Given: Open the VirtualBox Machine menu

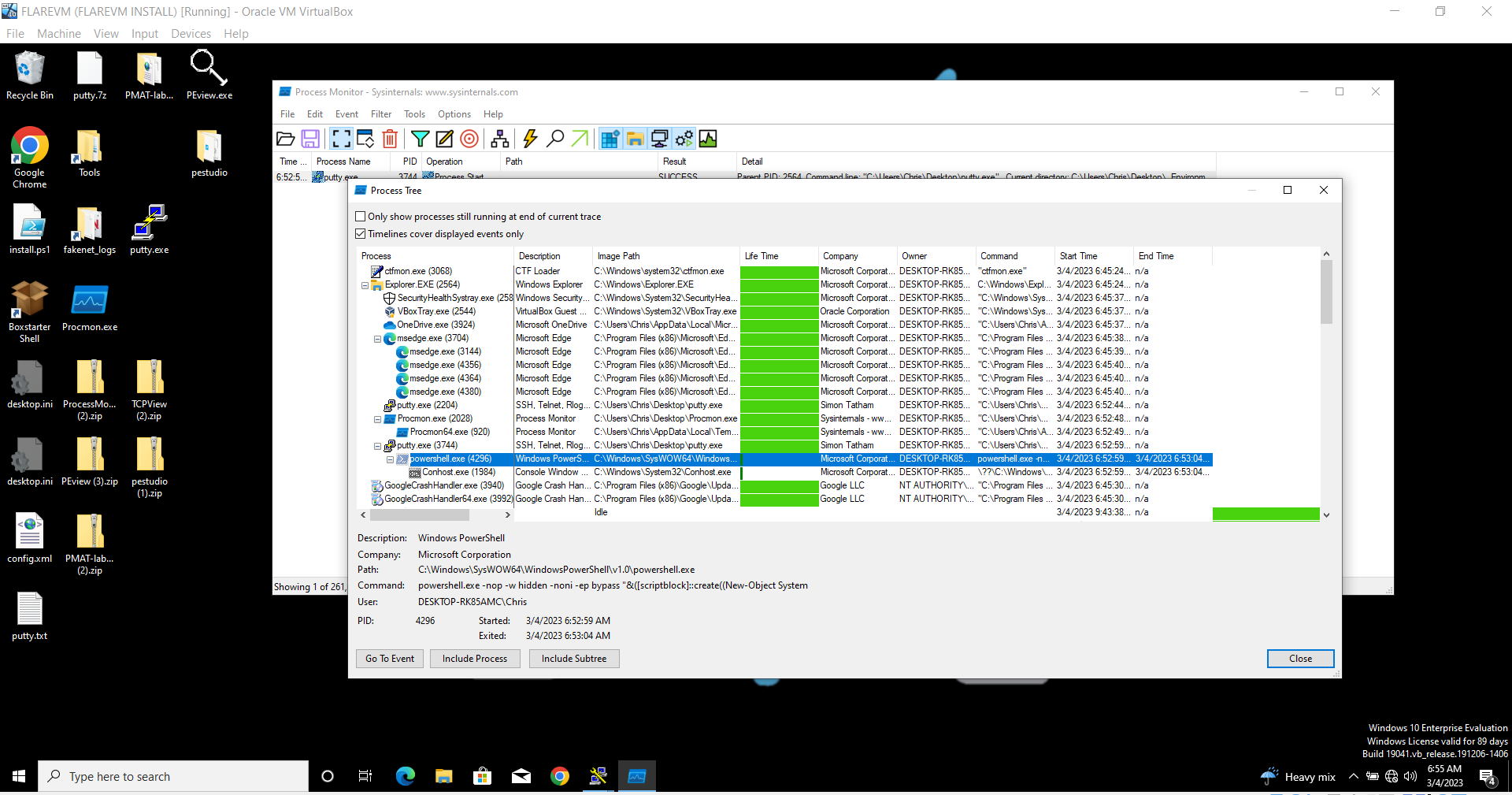Looking at the screenshot, I should coord(59,34).
